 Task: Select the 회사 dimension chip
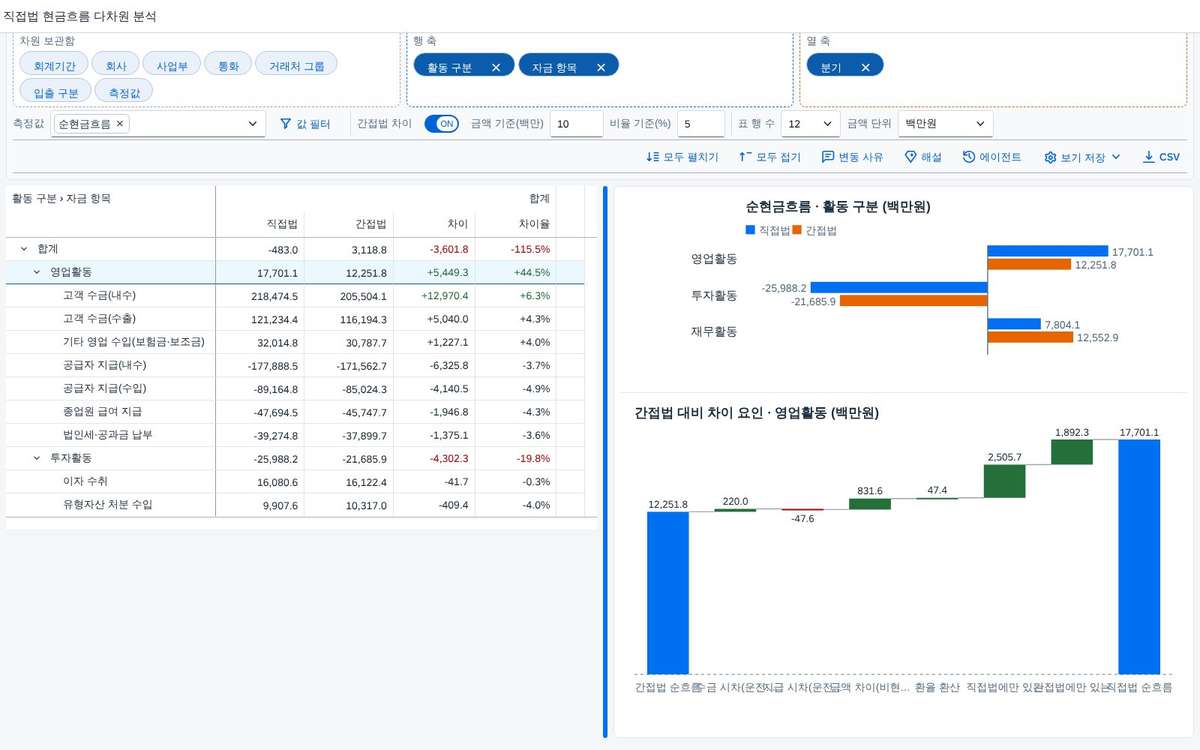(115, 64)
